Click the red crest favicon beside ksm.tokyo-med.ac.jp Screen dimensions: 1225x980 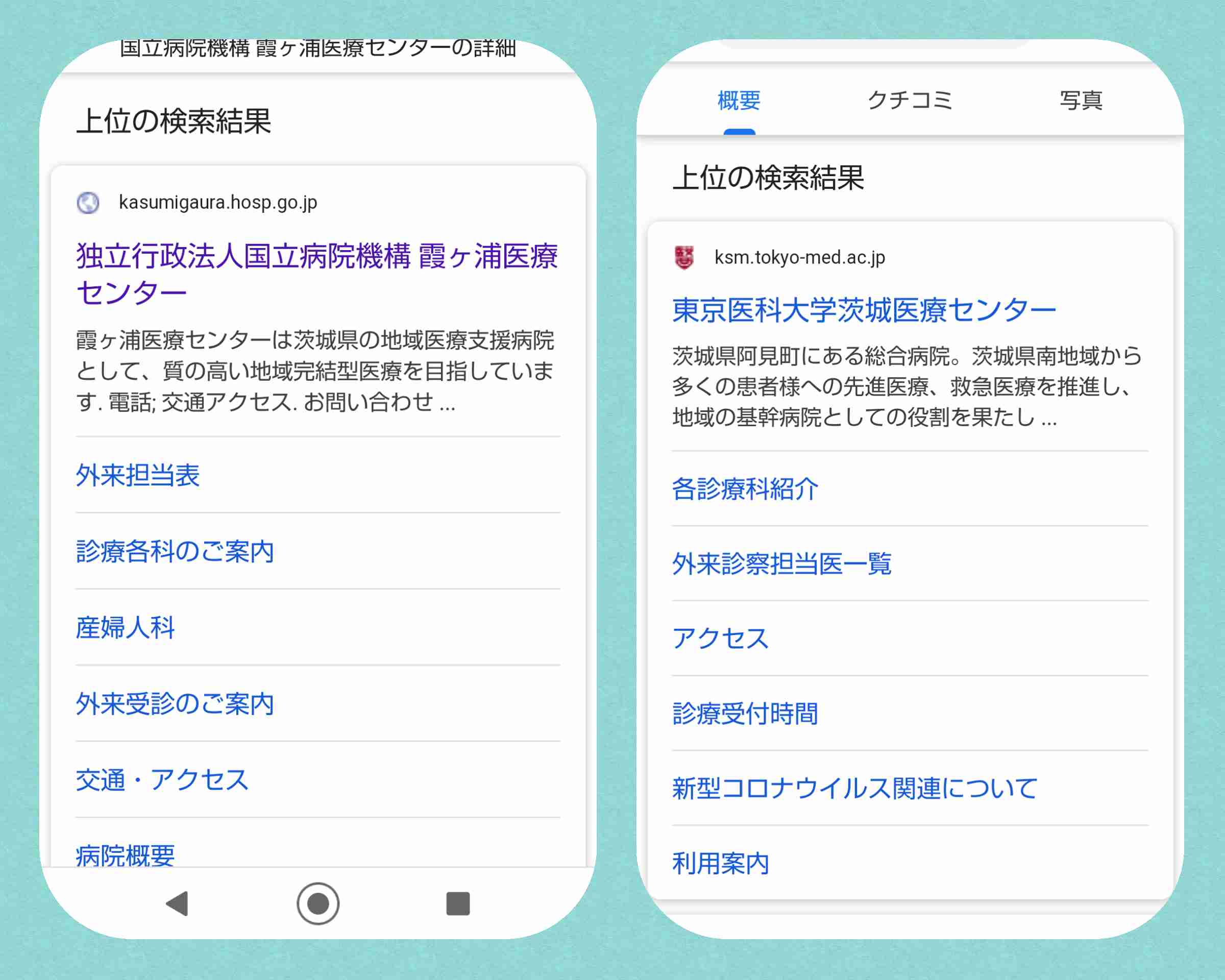coord(684,257)
